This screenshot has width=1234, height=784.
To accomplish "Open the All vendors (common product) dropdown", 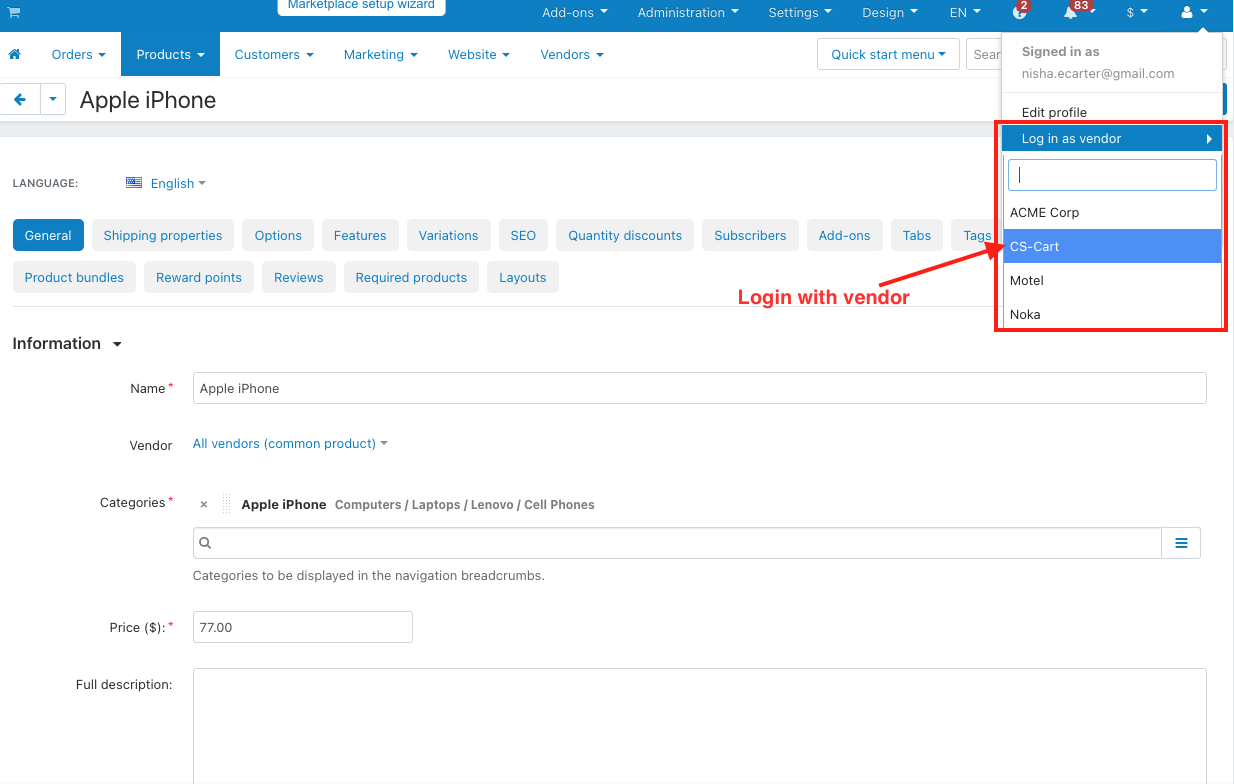I will [290, 443].
